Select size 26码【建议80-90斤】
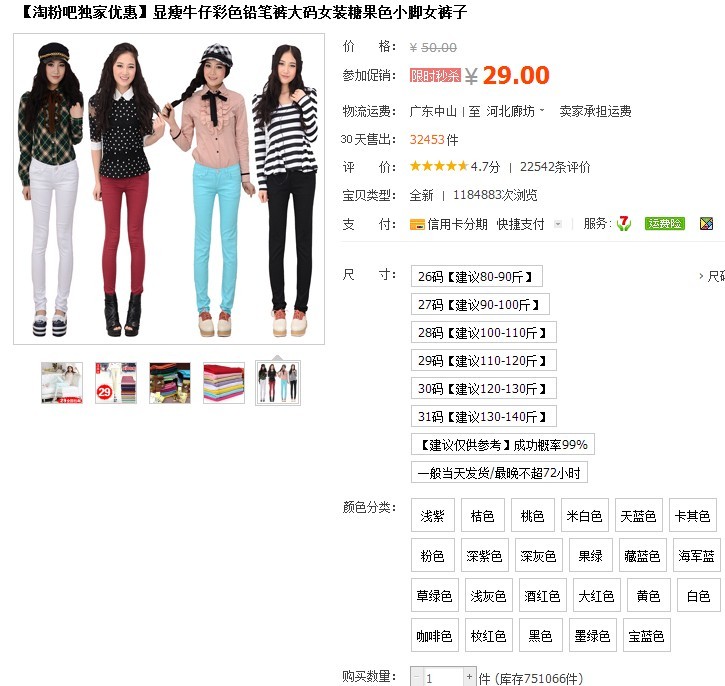This screenshot has width=725, height=686. 476,276
